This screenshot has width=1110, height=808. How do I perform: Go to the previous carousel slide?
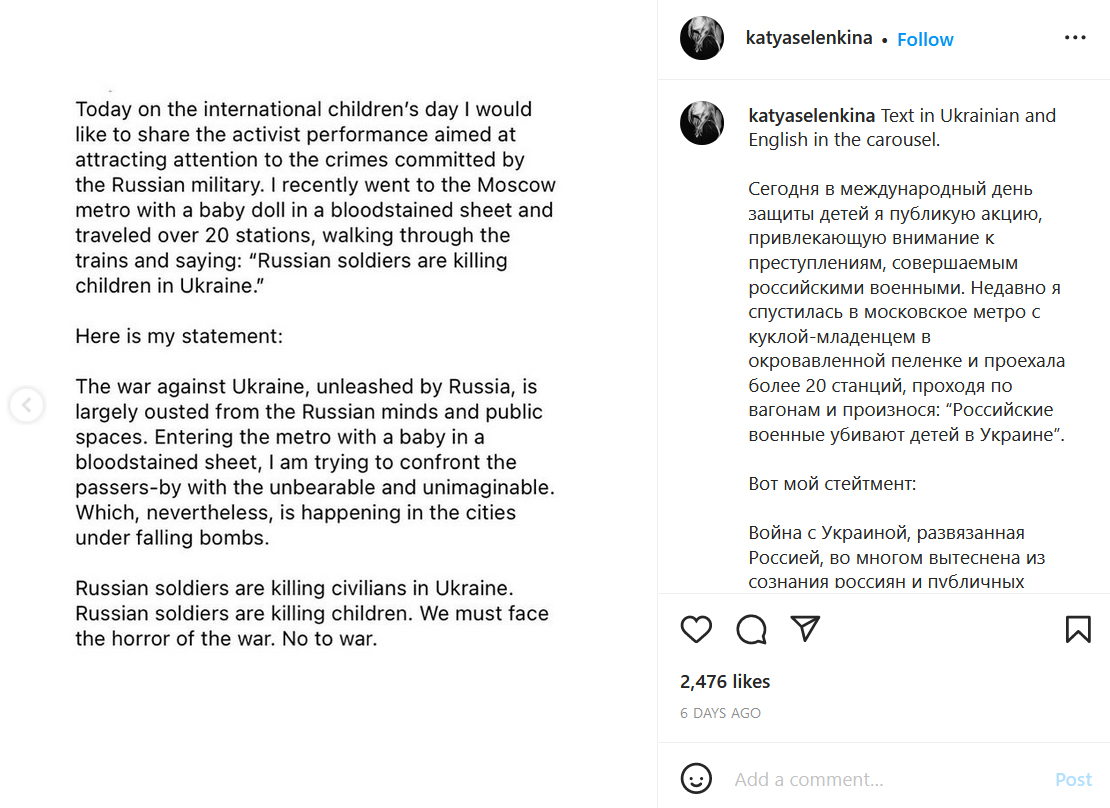click(x=26, y=405)
